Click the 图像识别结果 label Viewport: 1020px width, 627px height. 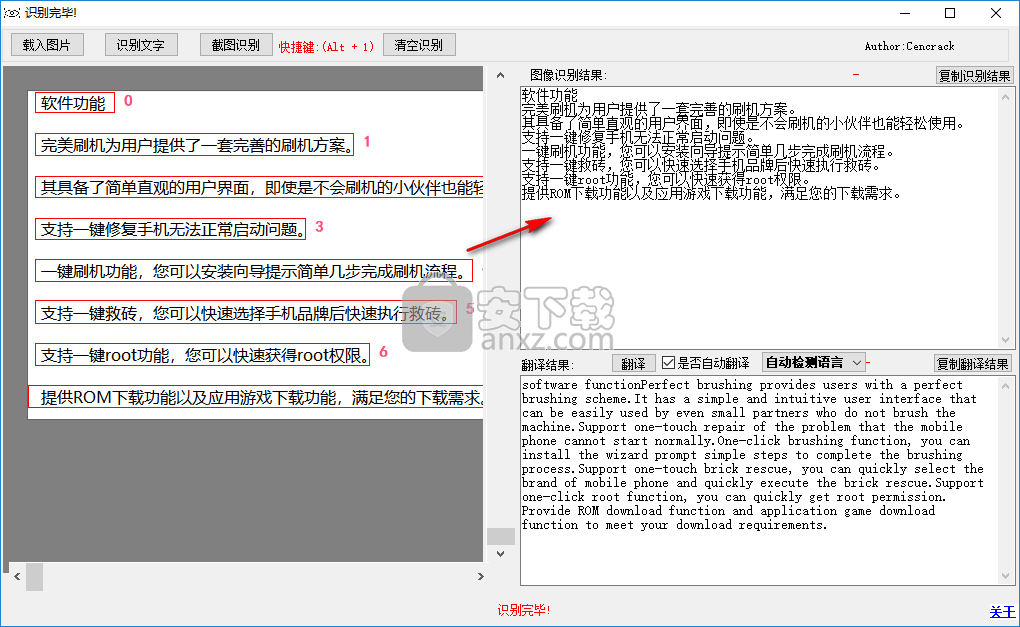point(568,75)
